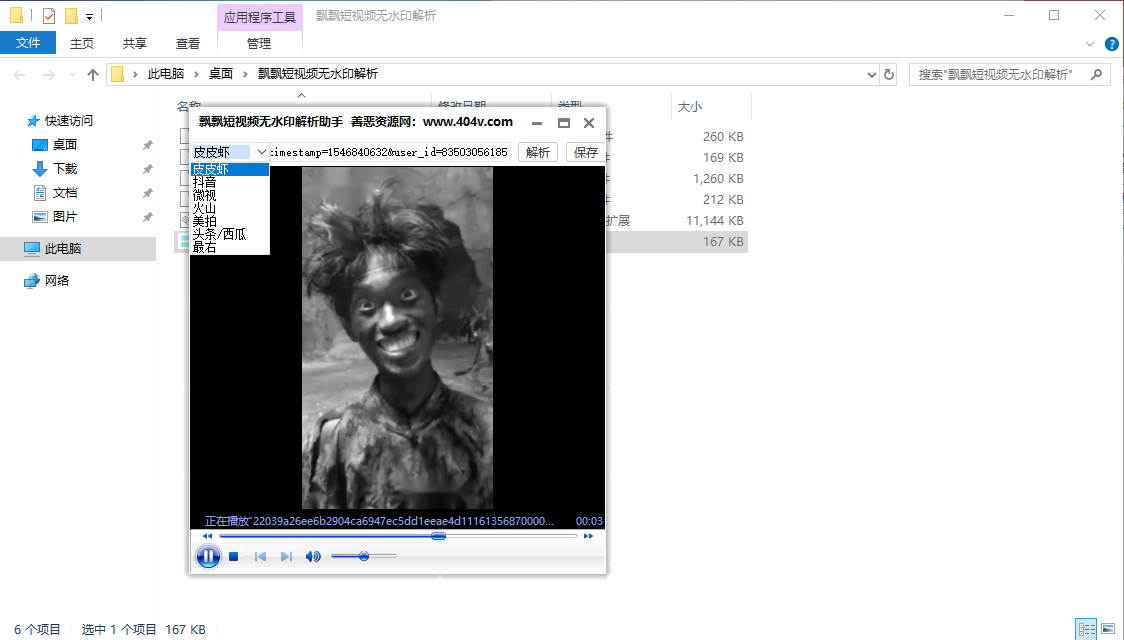1124x640 pixels.
Task: Open the platform combo box arrow
Action: coord(262,152)
